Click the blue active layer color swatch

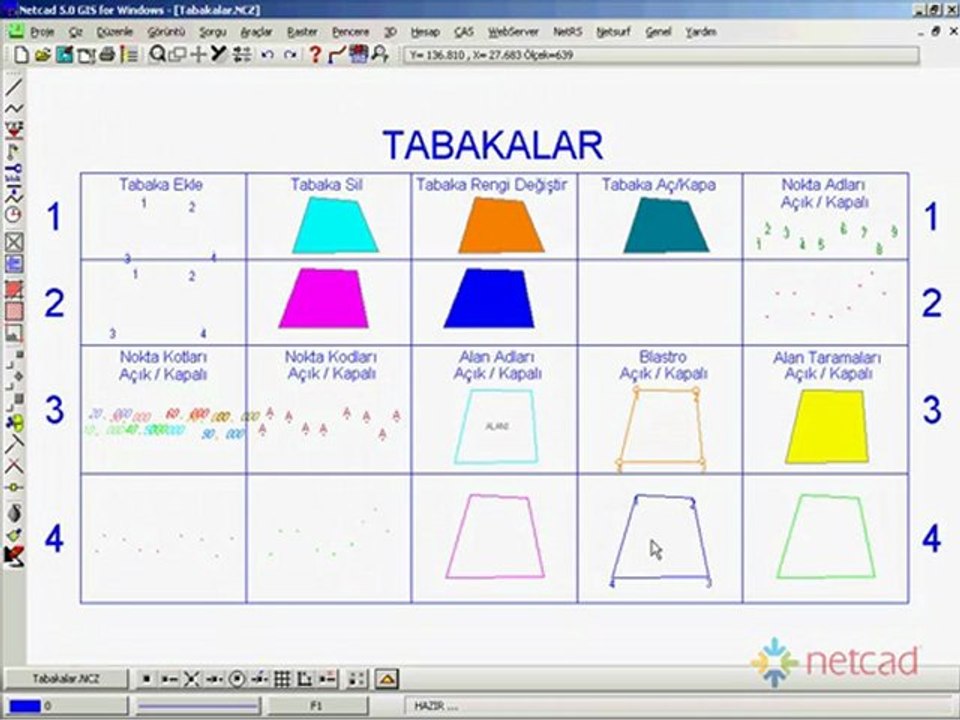pos(24,706)
